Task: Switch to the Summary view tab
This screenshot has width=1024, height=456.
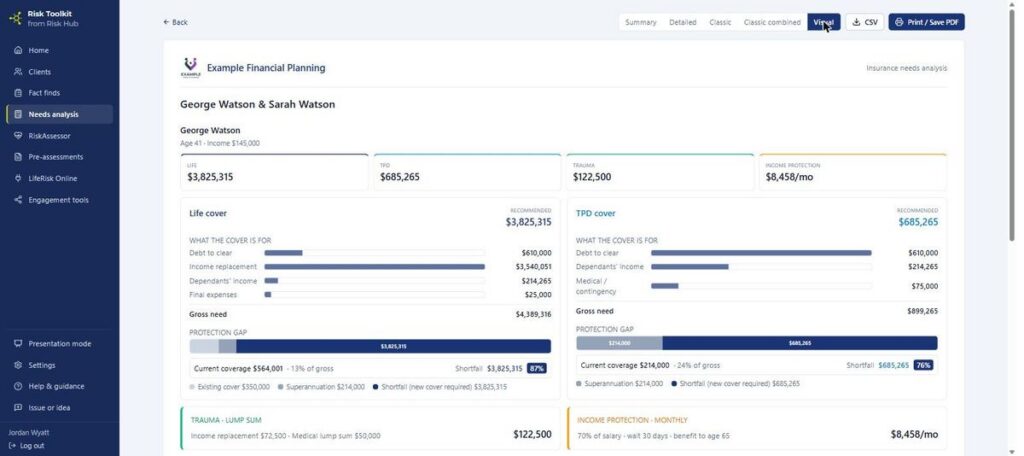Action: pos(641,22)
